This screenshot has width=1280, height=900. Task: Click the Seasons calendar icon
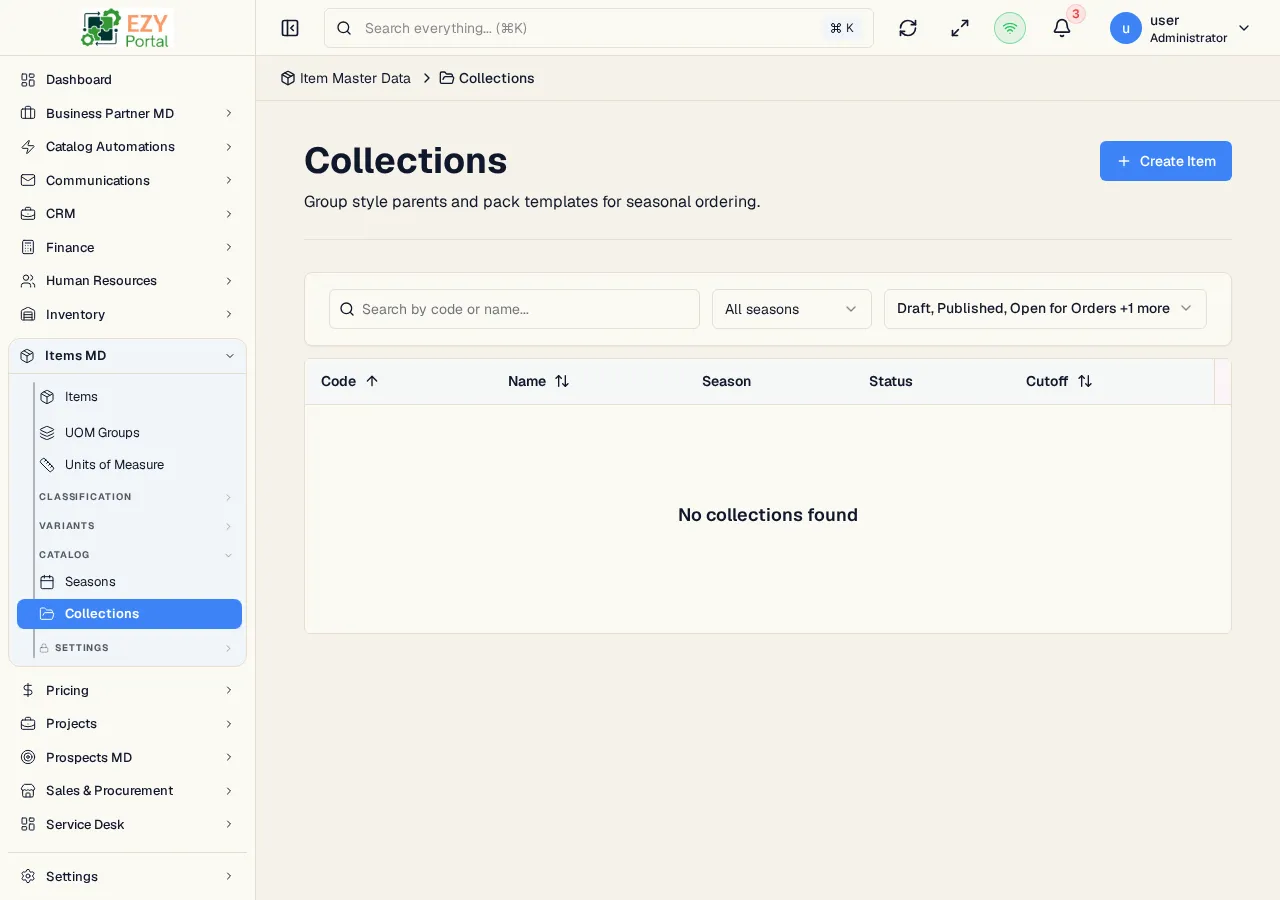(x=47, y=582)
